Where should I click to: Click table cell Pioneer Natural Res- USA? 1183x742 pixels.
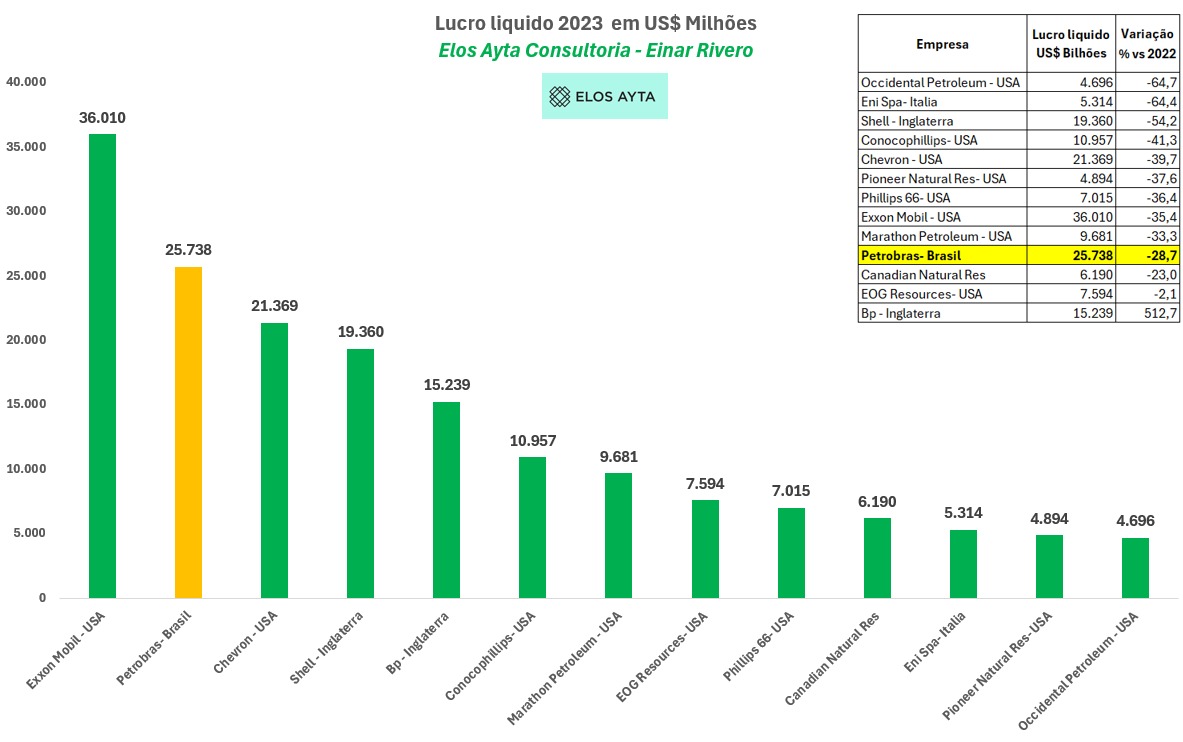click(942, 179)
